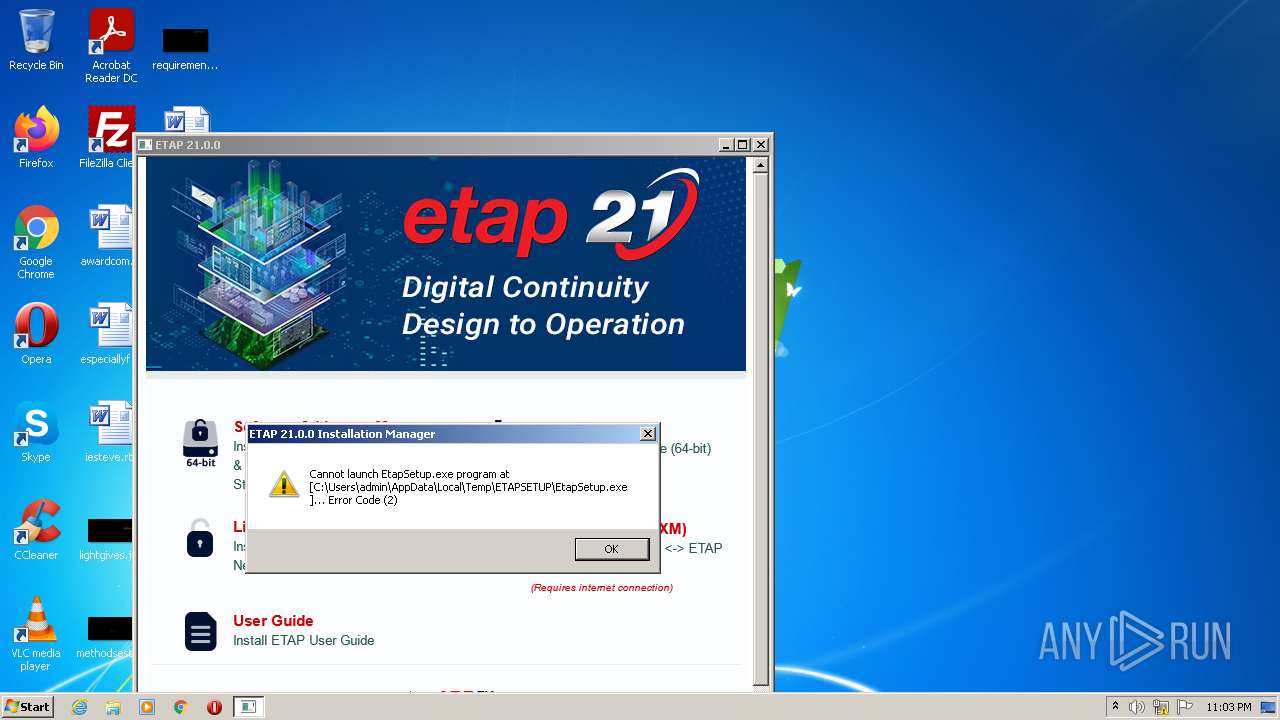Image resolution: width=1280 pixels, height=720 pixels.
Task: Click the warning icon in error dialog
Action: (x=284, y=484)
